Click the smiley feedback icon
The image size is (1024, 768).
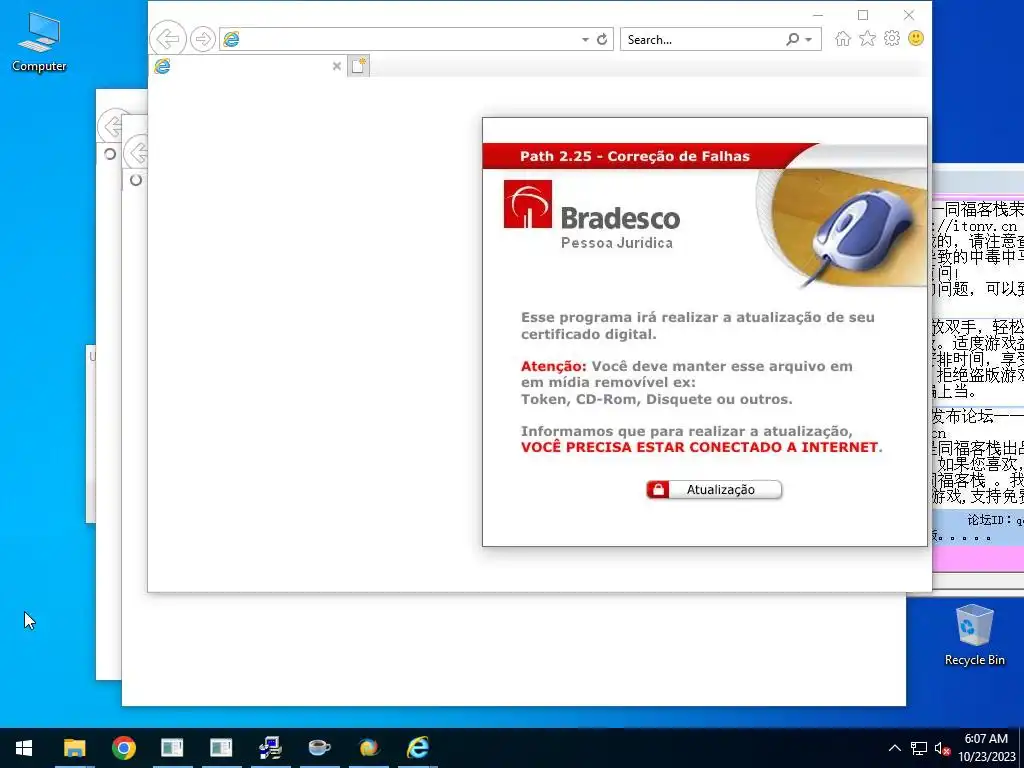(916, 38)
